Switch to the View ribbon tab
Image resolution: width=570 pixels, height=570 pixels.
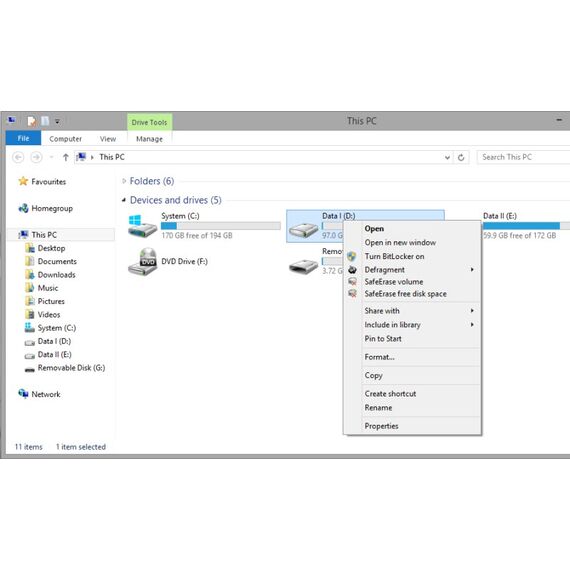(108, 139)
